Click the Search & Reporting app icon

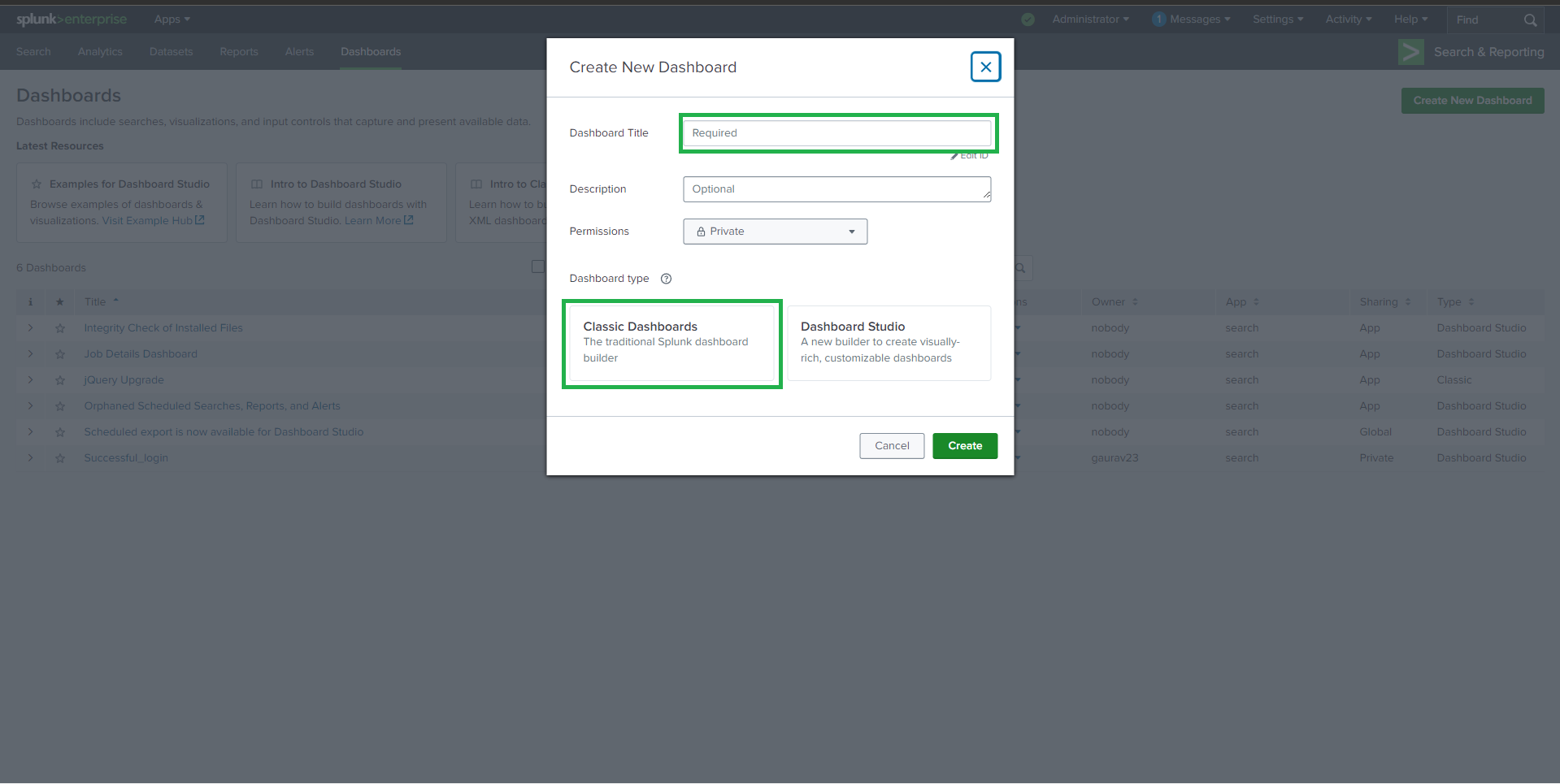1411,52
